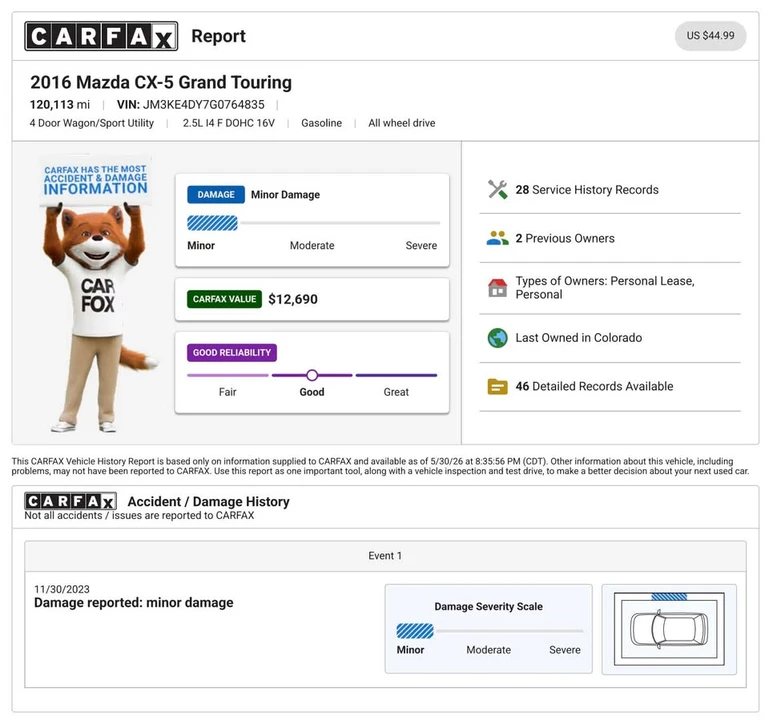This screenshot has width=769, height=720.
Task: Click the Minor Damage label in summary card
Action: tap(285, 195)
